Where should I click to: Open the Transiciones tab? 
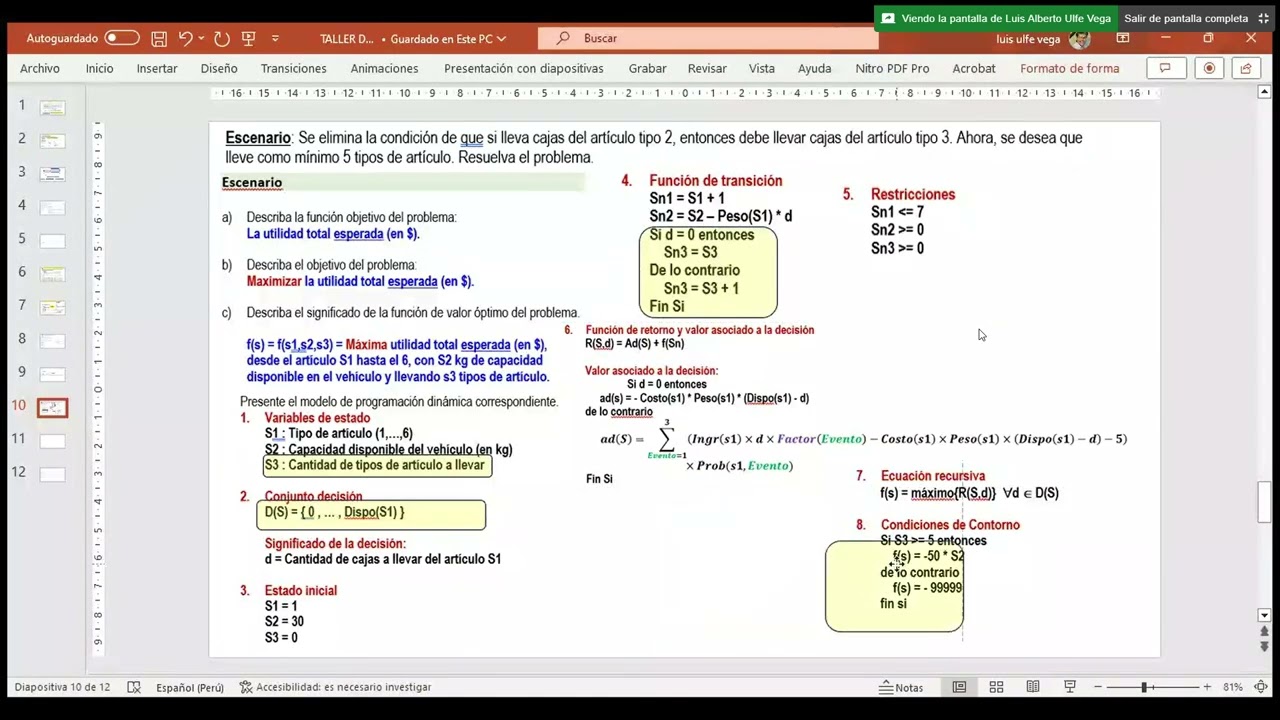coord(293,68)
